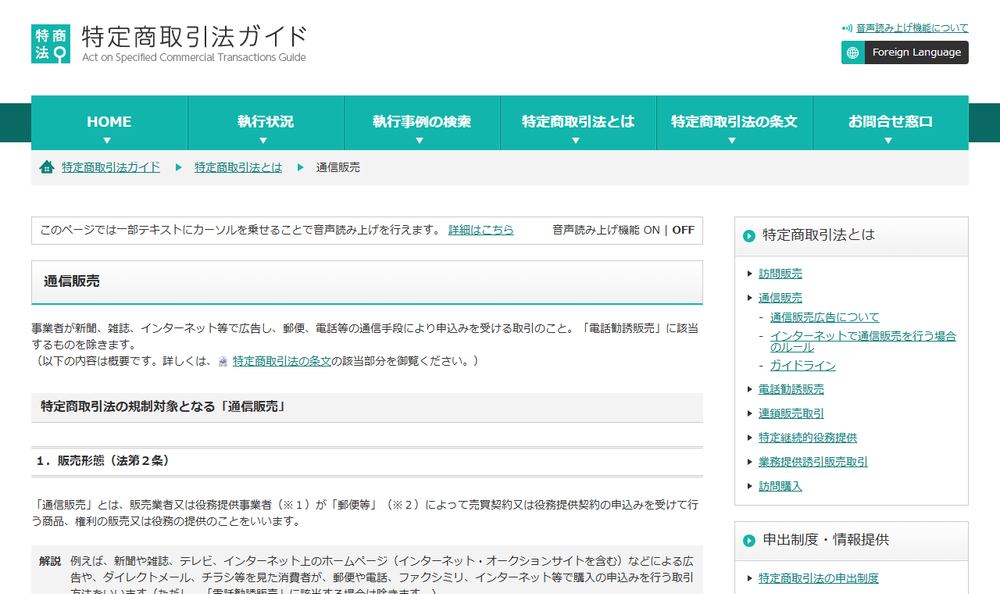The width and height of the screenshot is (1000, 594).
Task: Click heading 特定商取引法の規制対象となる「通信販売」
Action: coord(163,406)
